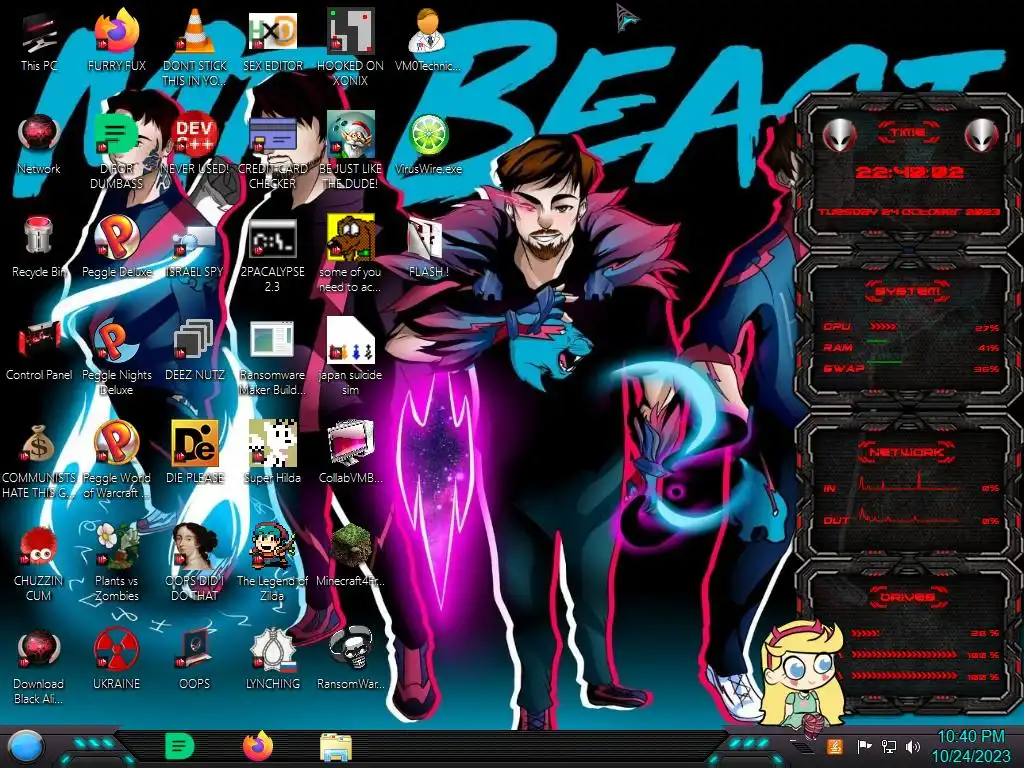Open Ransomware Maker Build... icon
The image size is (1024, 768).
(272, 341)
